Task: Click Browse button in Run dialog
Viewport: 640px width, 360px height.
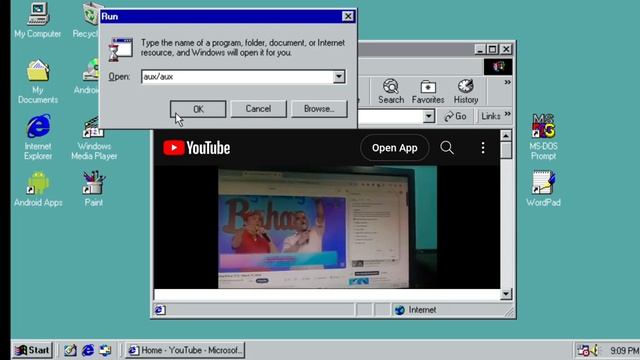Action: click(x=319, y=109)
